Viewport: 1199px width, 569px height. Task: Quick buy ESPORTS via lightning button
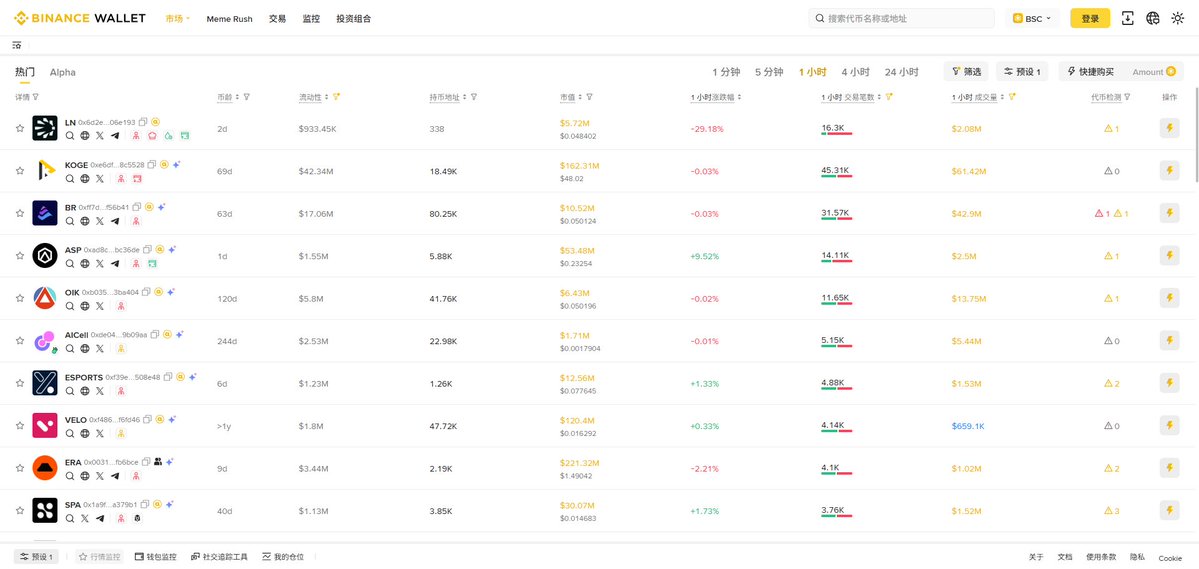point(1169,382)
